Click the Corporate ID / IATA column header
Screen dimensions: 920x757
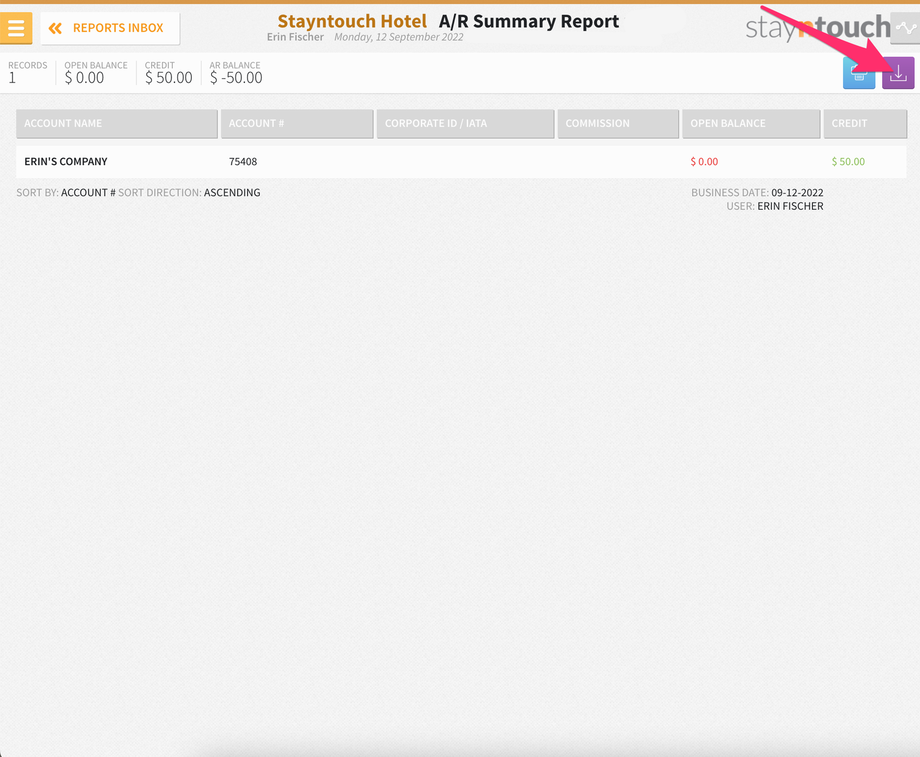tap(465, 123)
